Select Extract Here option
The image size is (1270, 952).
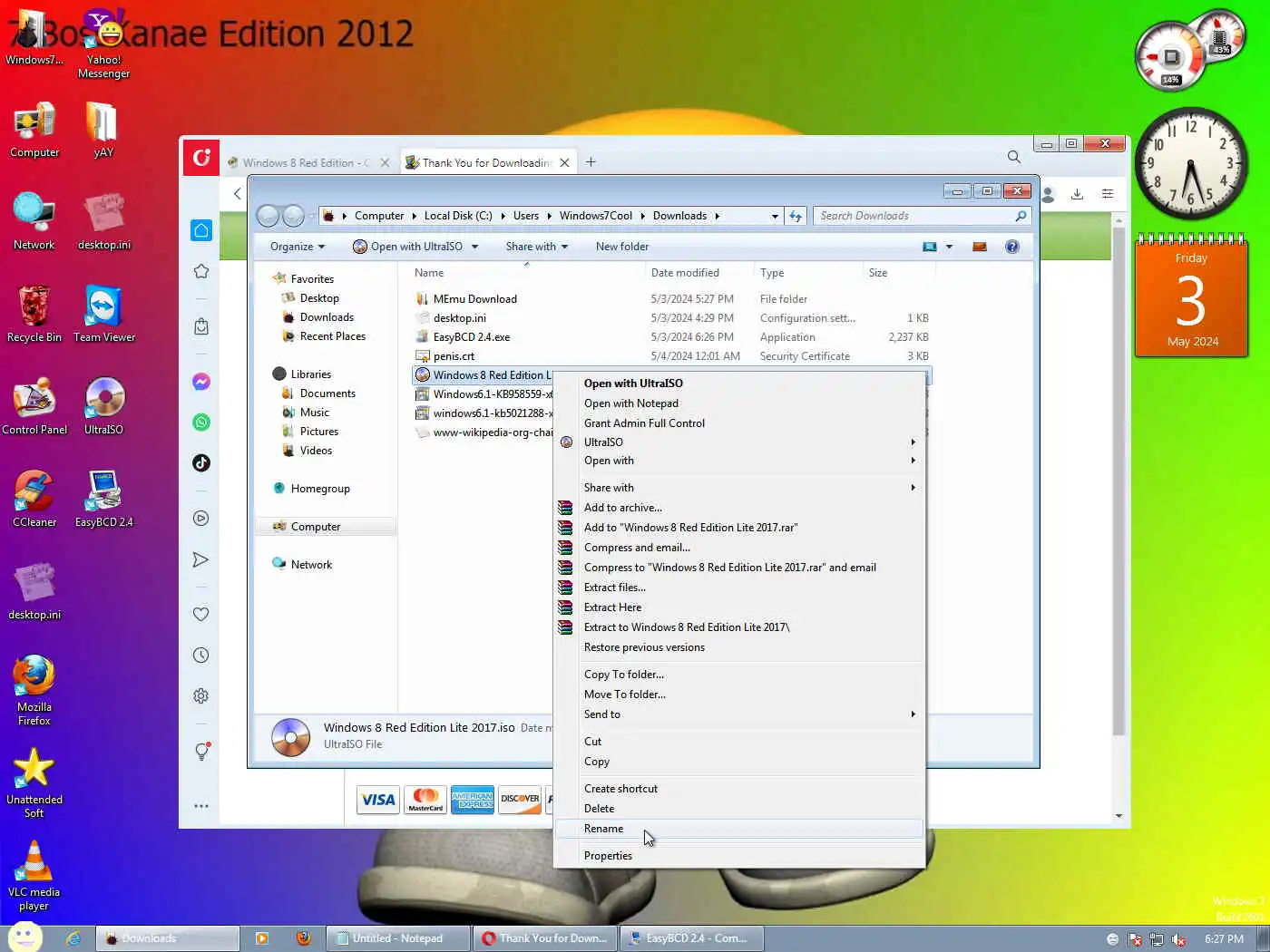pyautogui.click(x=739, y=607)
